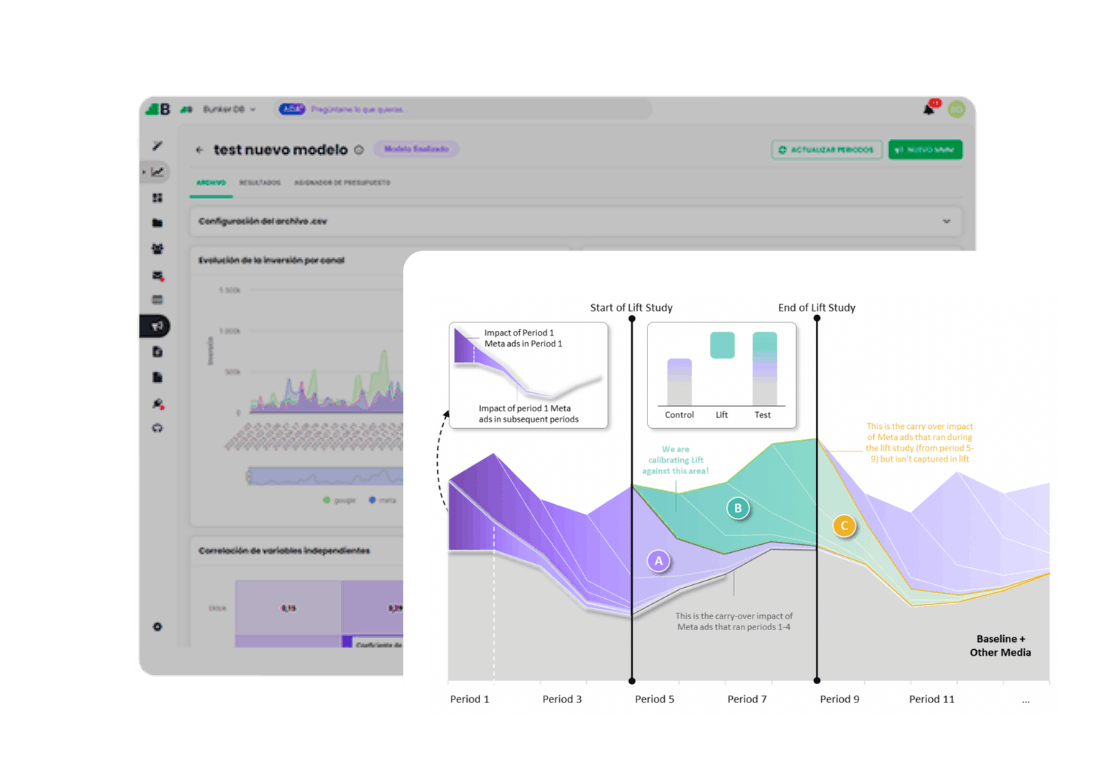The image size is (1114, 772).
Task: Toggle the google legend series
Action: [x=340, y=500]
